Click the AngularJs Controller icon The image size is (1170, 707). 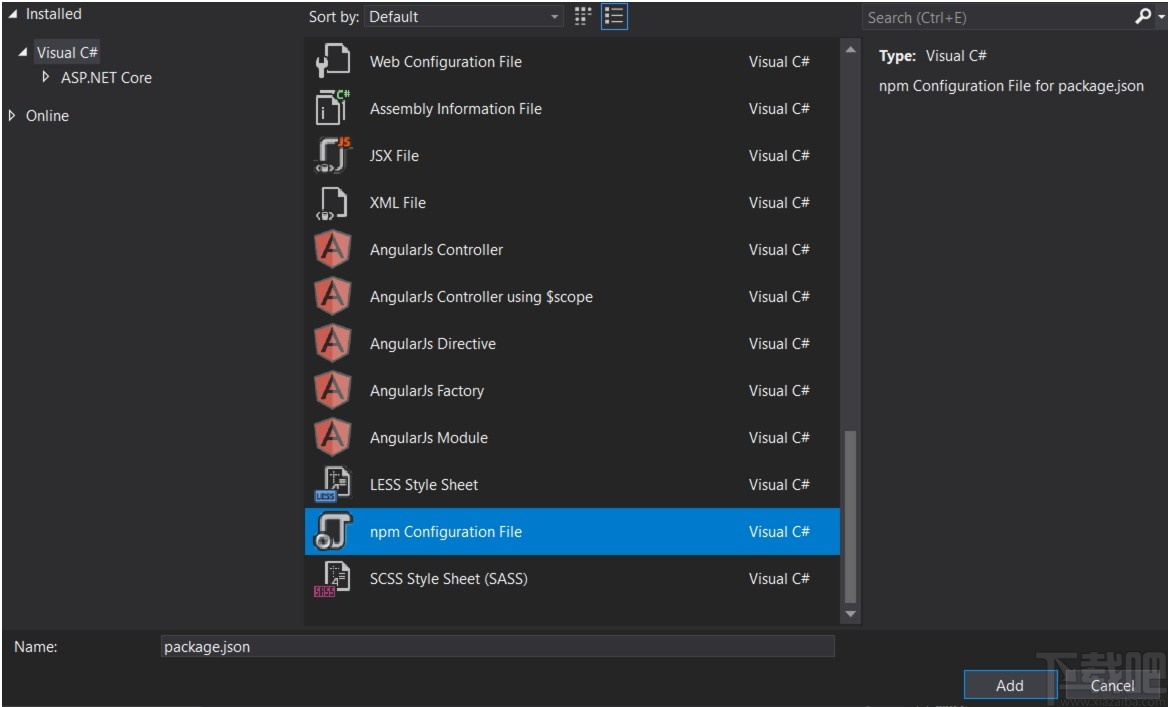(x=331, y=249)
